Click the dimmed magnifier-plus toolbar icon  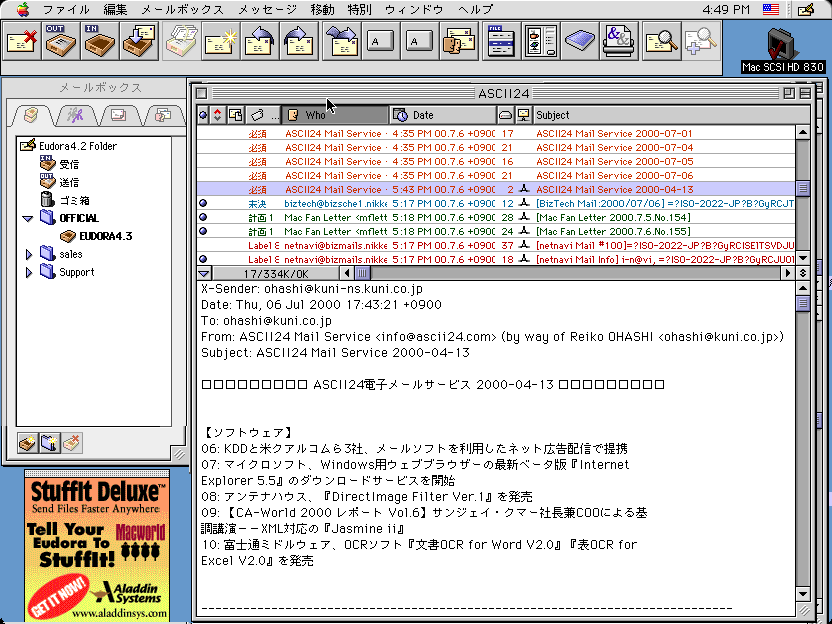699,41
